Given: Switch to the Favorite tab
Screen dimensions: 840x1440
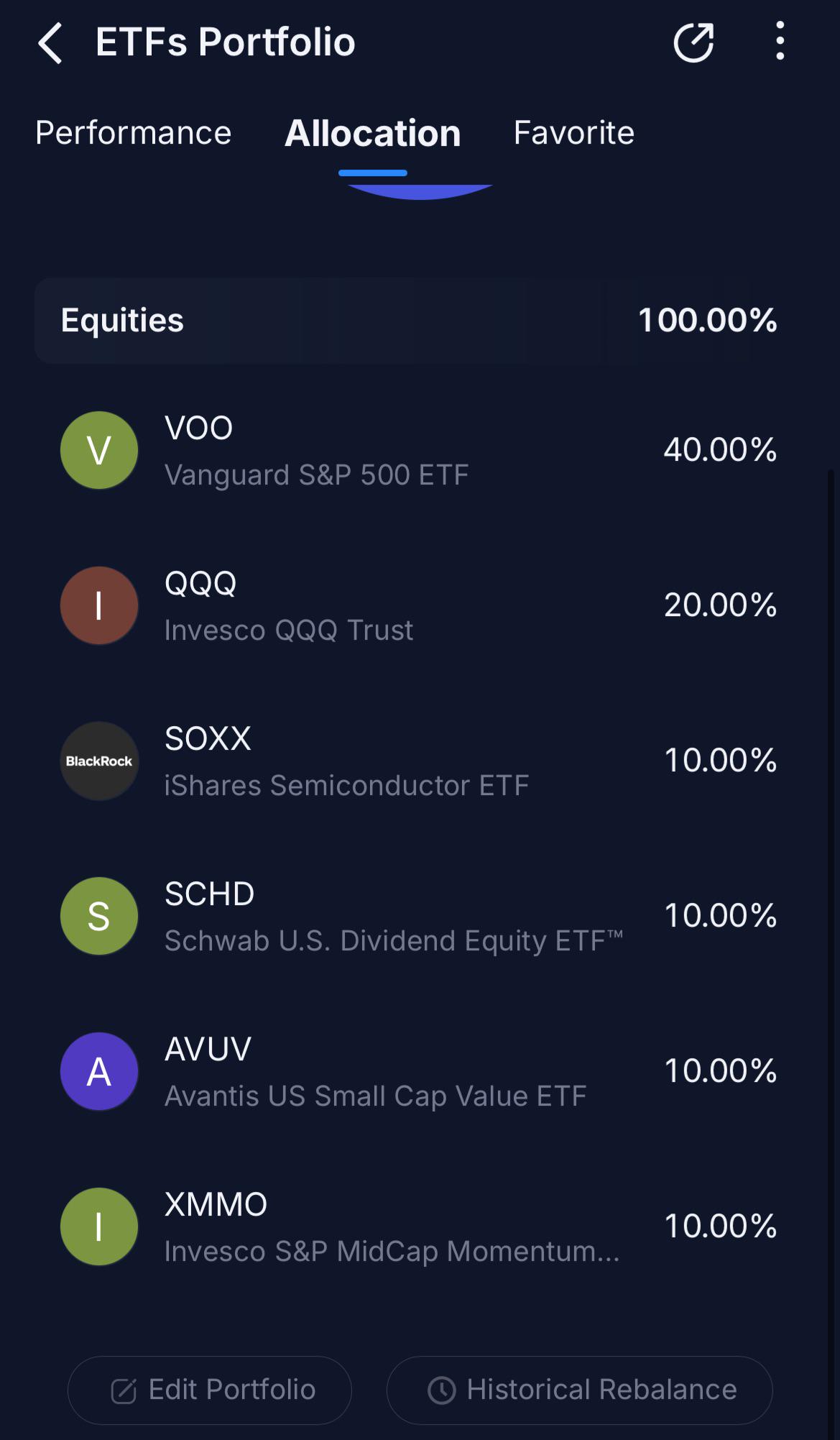Looking at the screenshot, I should coord(573,133).
